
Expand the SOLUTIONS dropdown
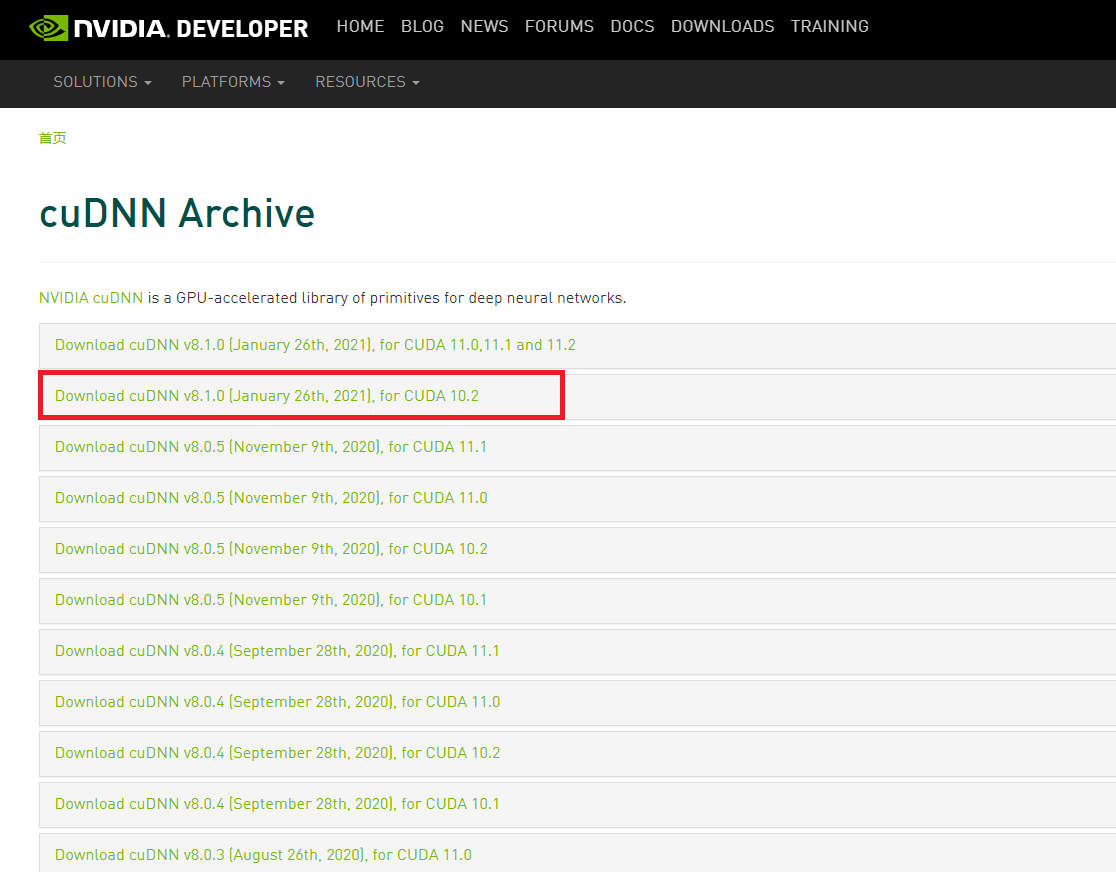tap(102, 82)
